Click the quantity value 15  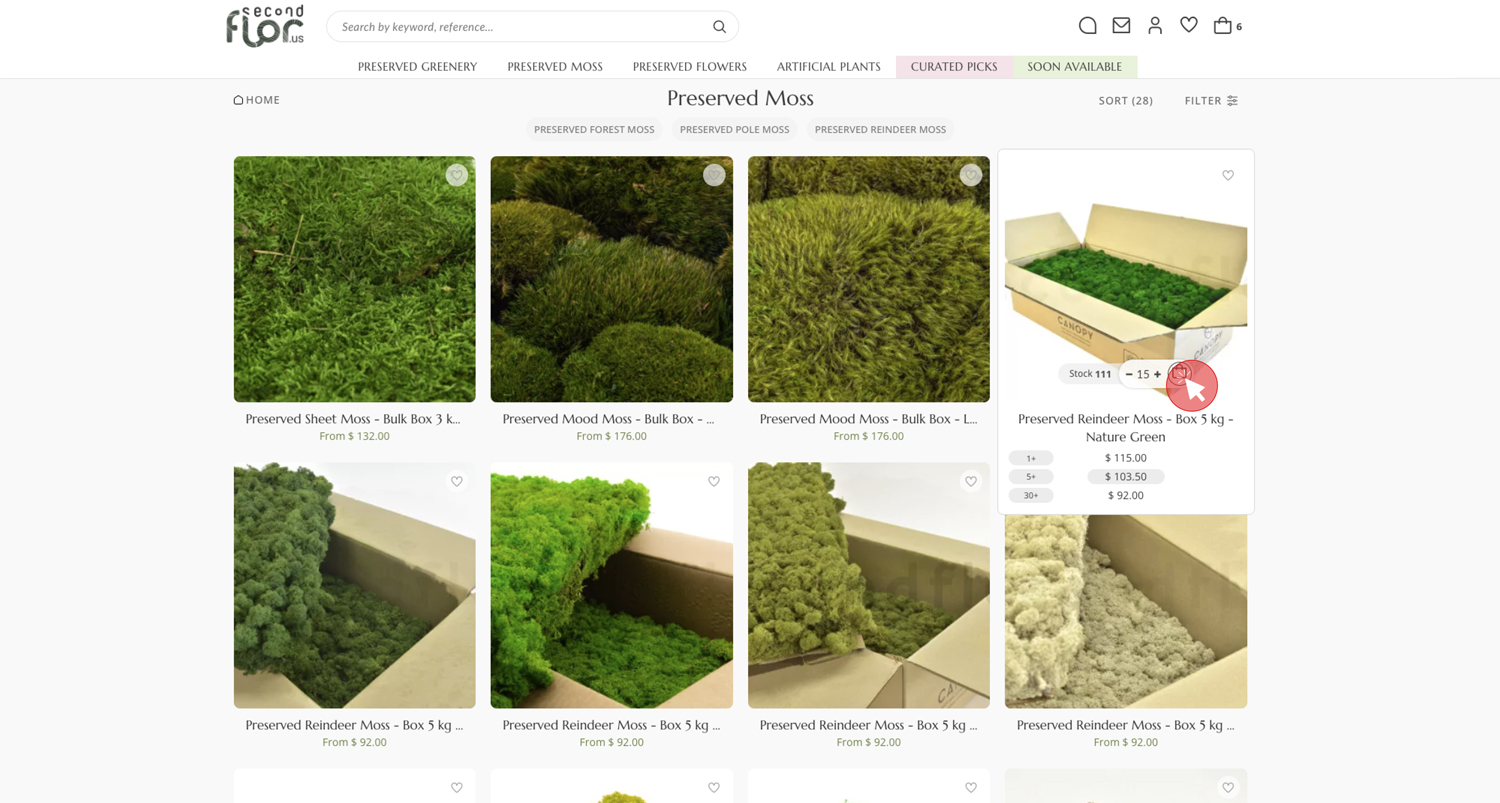(x=1143, y=375)
